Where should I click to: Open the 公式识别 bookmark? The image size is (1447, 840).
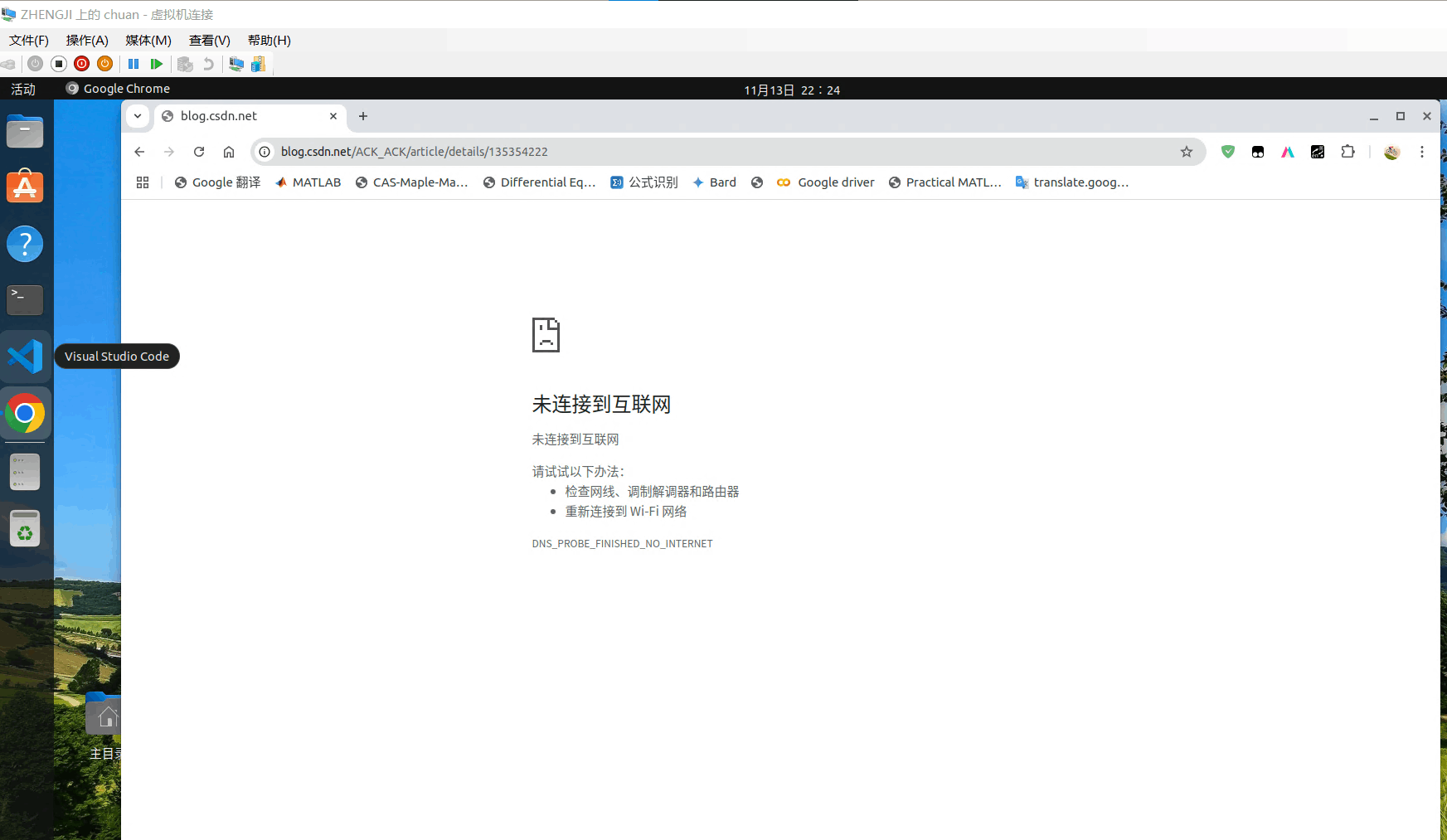point(644,182)
